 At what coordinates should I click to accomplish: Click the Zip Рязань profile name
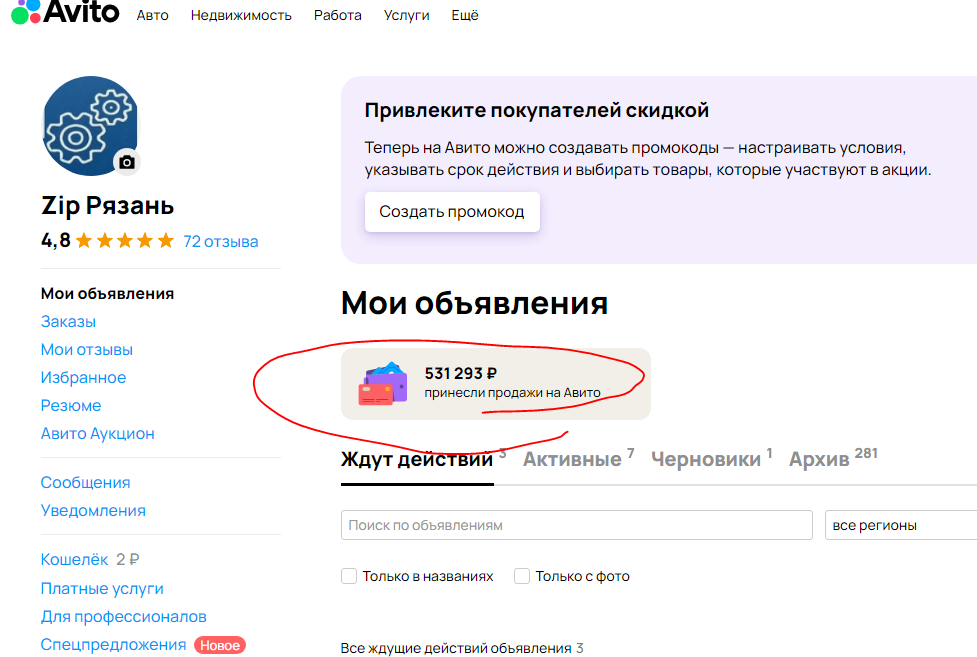107,206
